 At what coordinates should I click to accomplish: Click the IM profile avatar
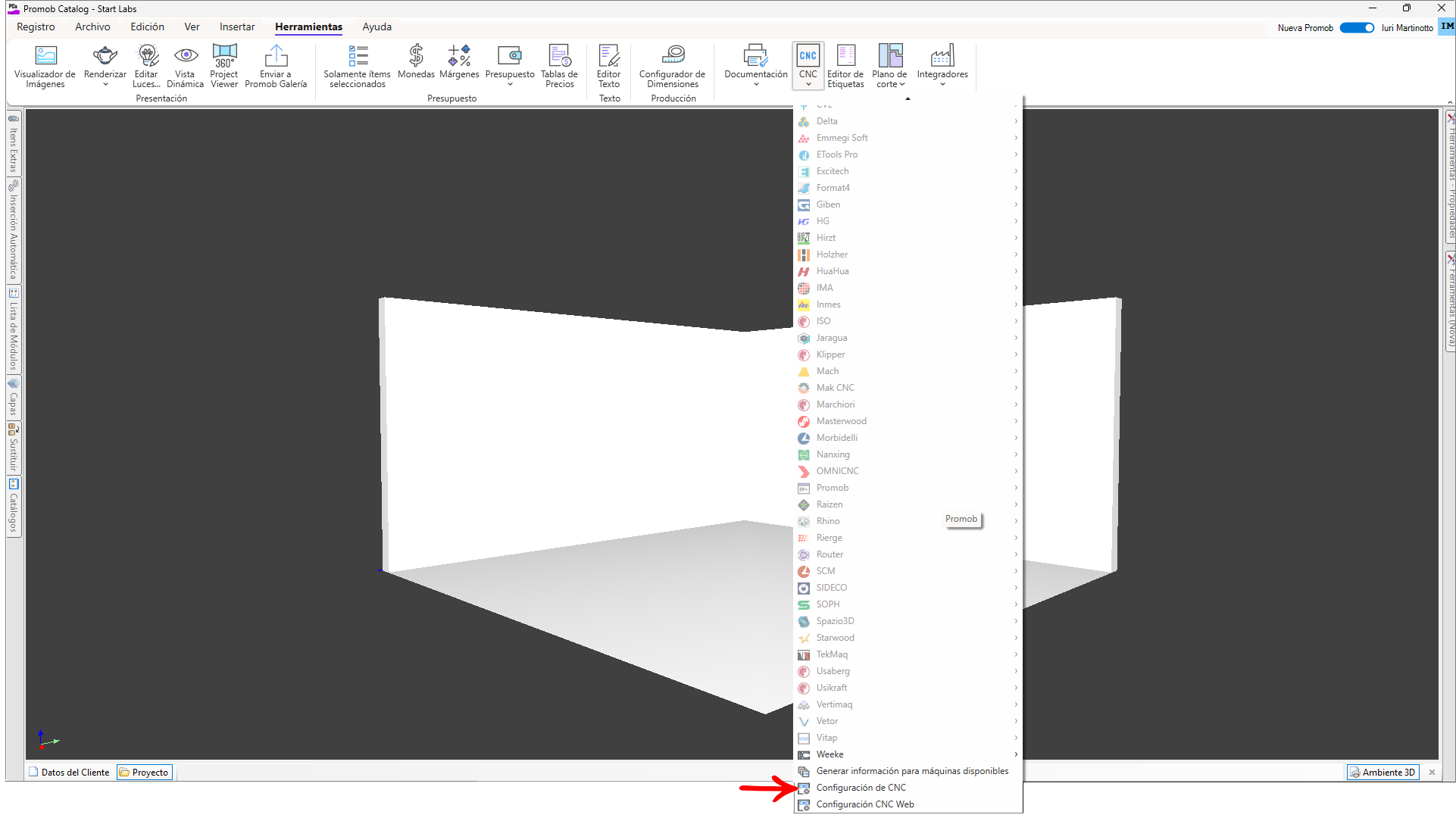coord(1447,27)
